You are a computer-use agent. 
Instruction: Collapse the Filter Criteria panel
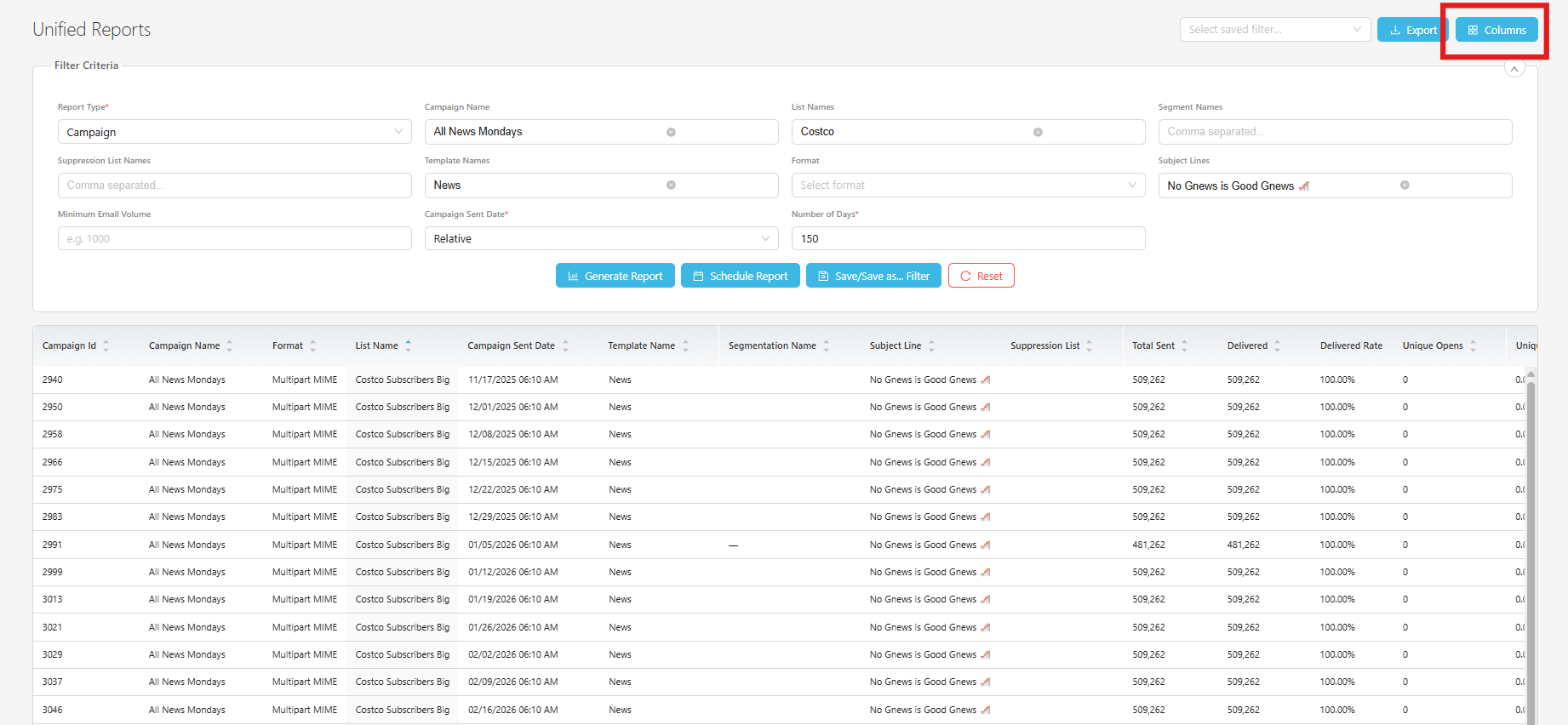(x=1514, y=69)
